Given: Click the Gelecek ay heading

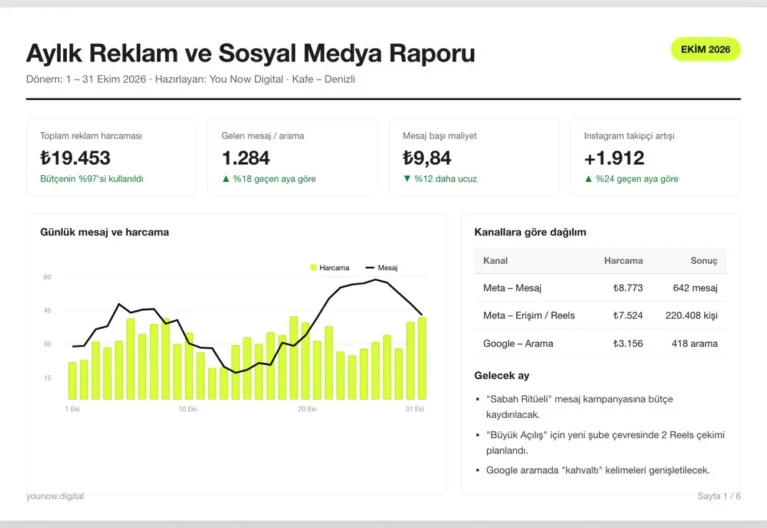Looking at the screenshot, I should [502, 376].
